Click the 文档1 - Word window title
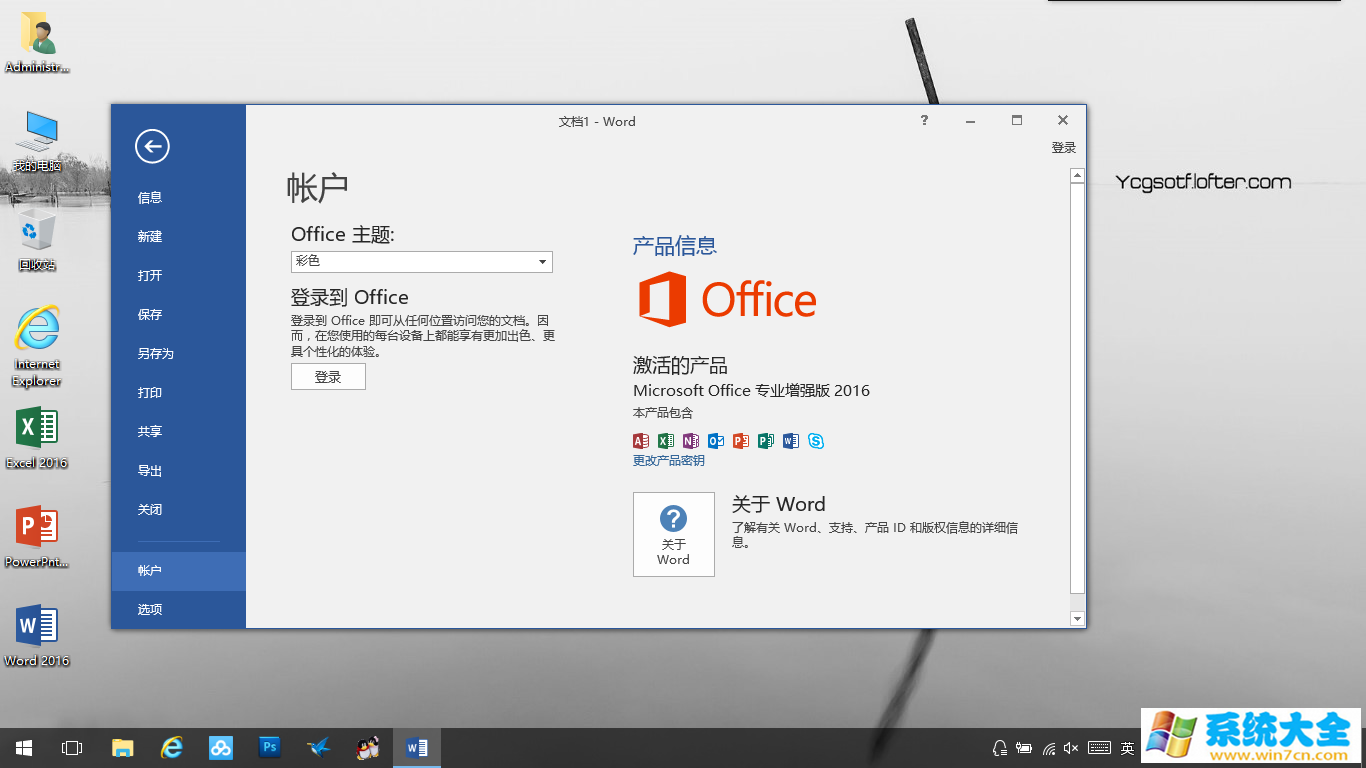 tap(597, 122)
